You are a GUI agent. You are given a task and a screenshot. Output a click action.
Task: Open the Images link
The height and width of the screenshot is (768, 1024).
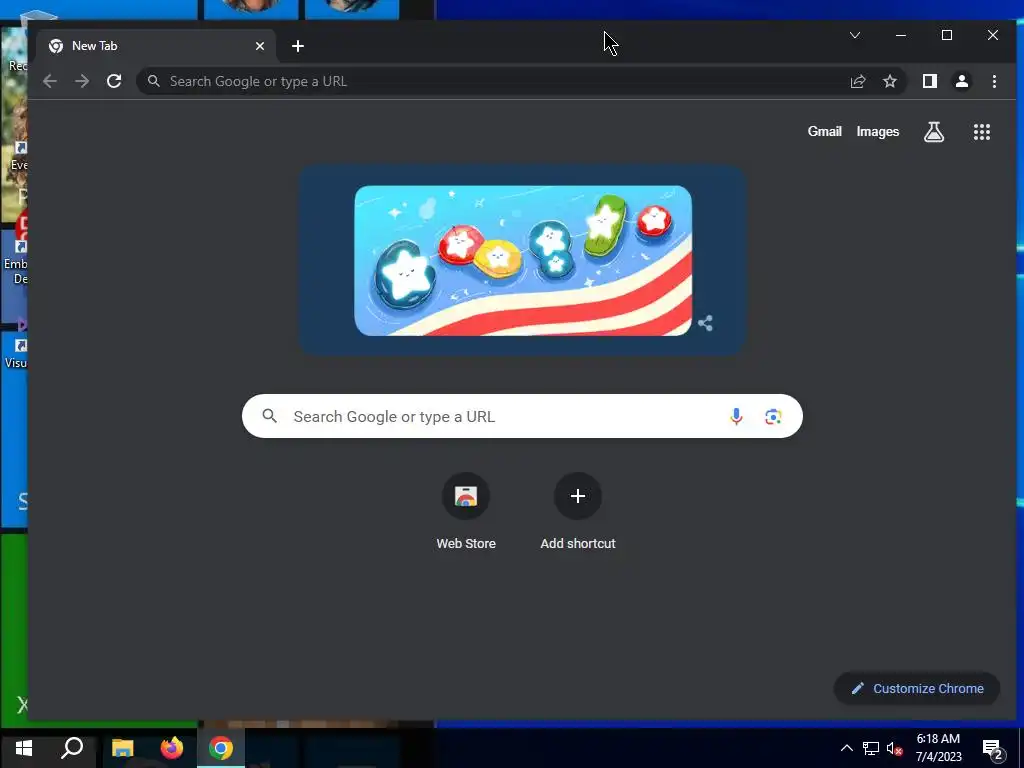(878, 132)
